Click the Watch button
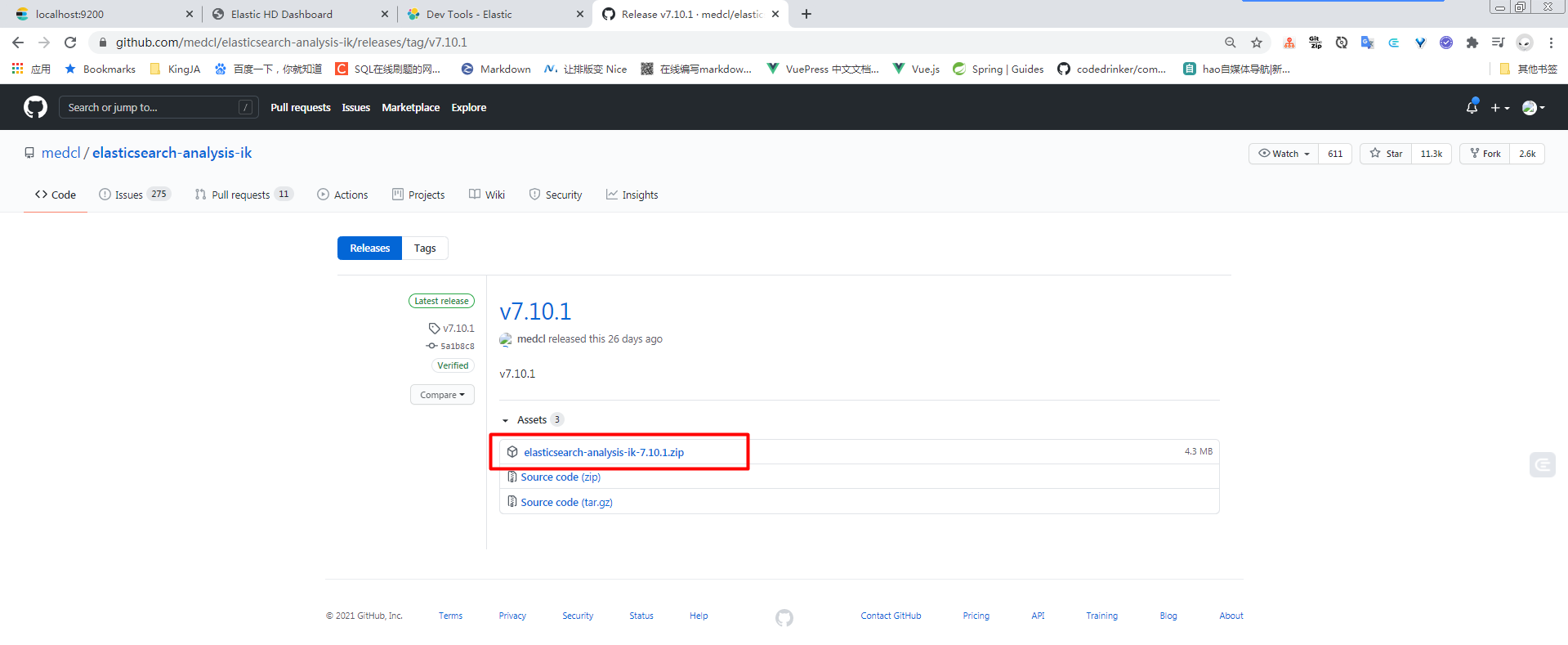The width and height of the screenshot is (1568, 645). pos(1284,154)
